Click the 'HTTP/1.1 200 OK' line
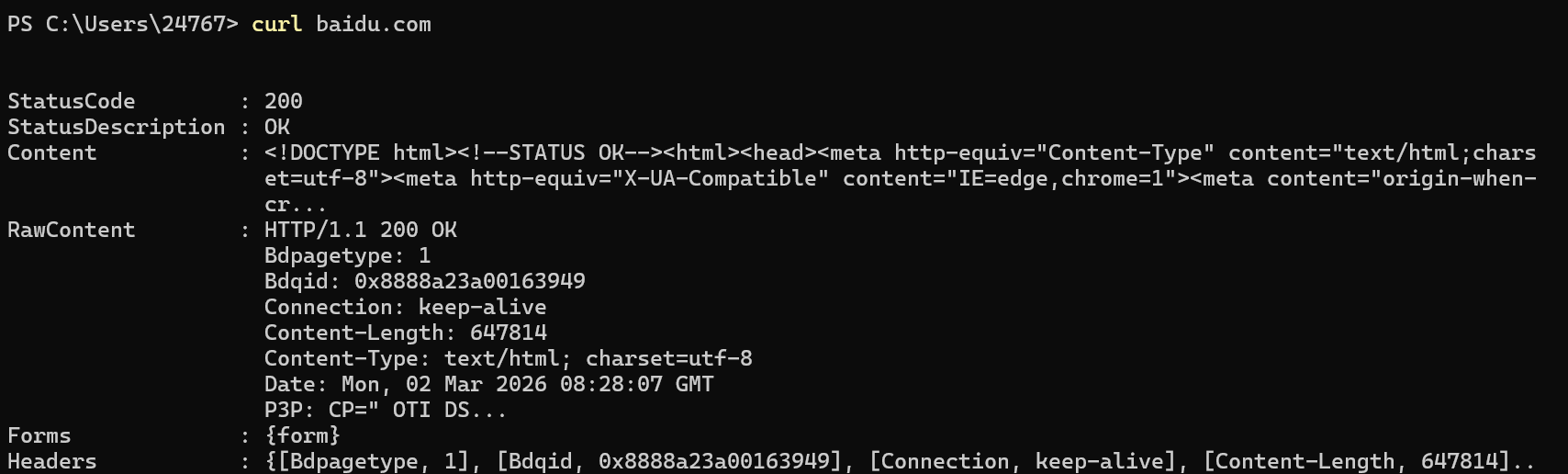 [x=360, y=230]
